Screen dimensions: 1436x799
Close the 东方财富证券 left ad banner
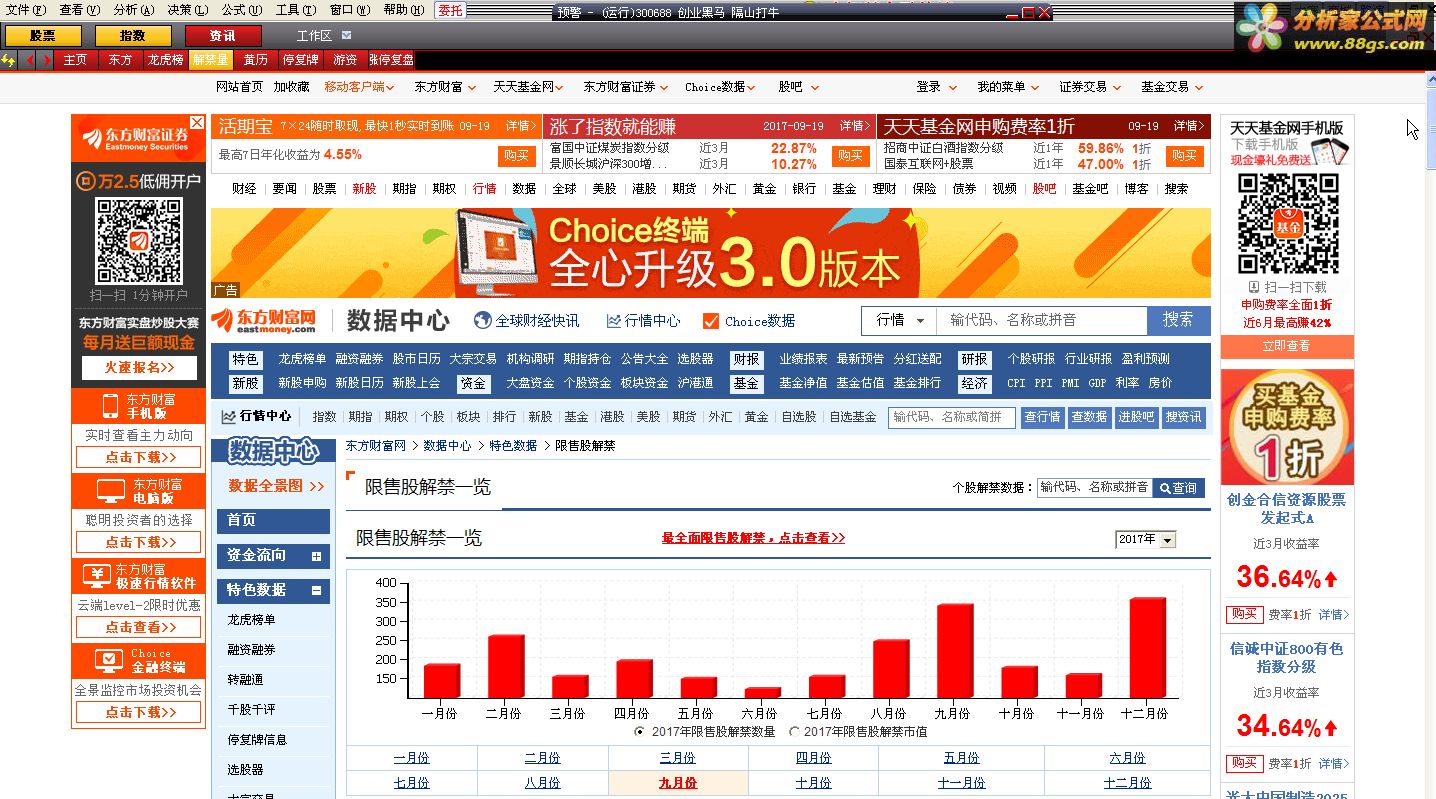click(x=197, y=123)
